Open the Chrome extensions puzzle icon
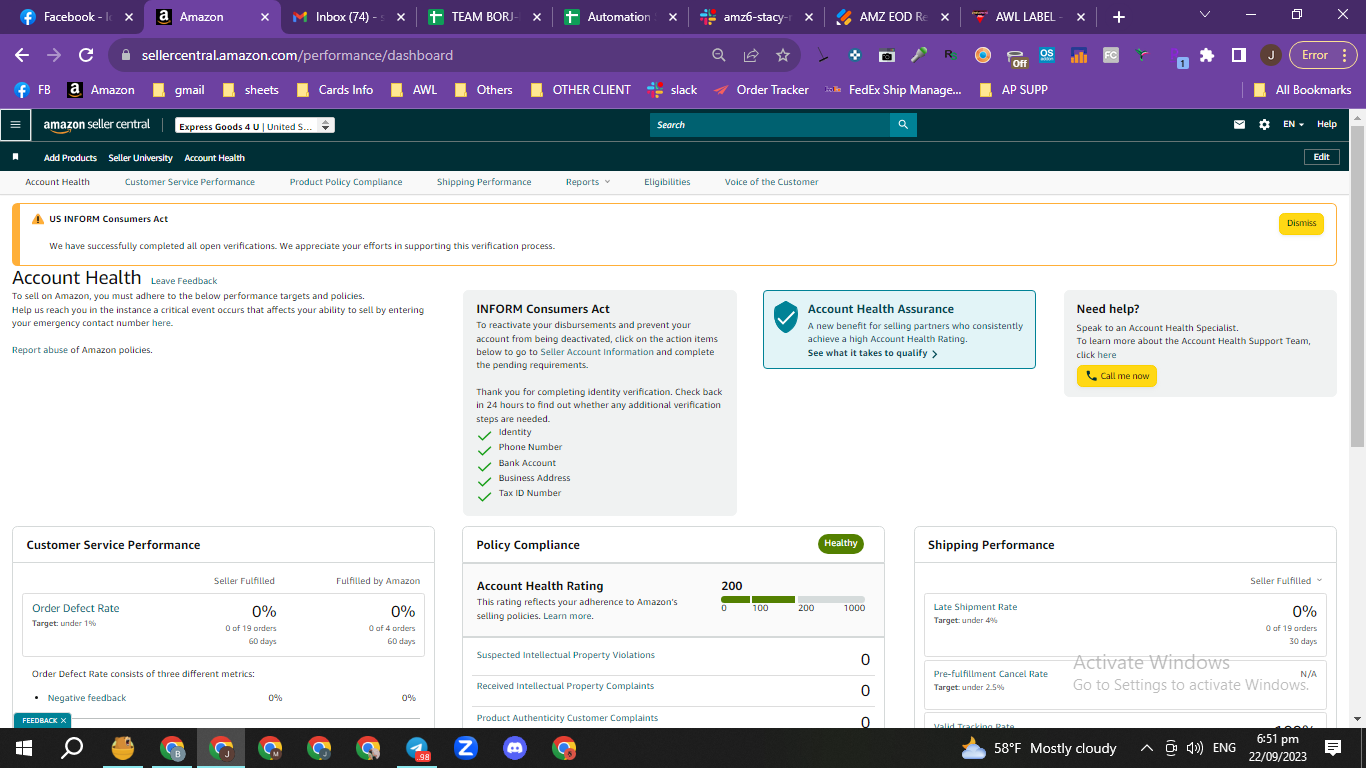1366x768 pixels. point(1207,55)
